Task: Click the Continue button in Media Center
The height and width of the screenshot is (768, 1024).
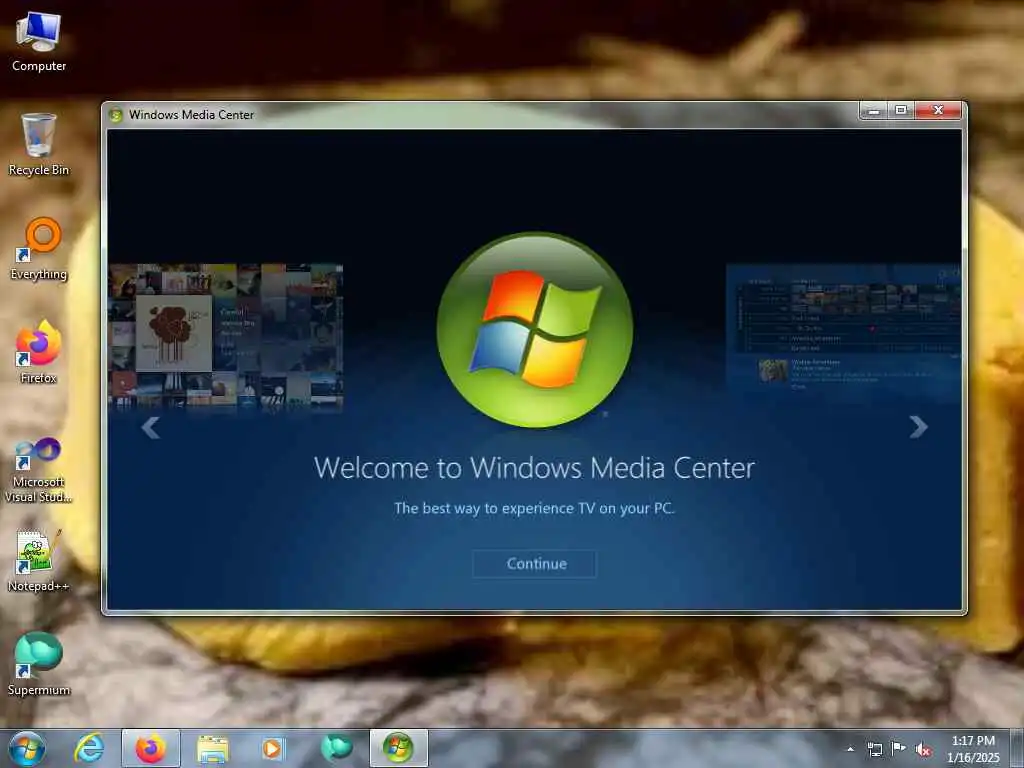Action: point(534,564)
